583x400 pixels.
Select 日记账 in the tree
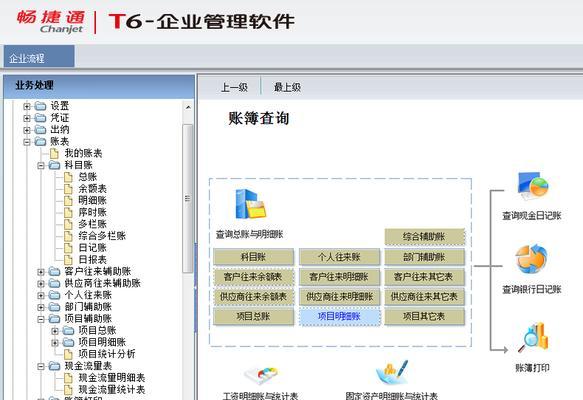point(93,248)
